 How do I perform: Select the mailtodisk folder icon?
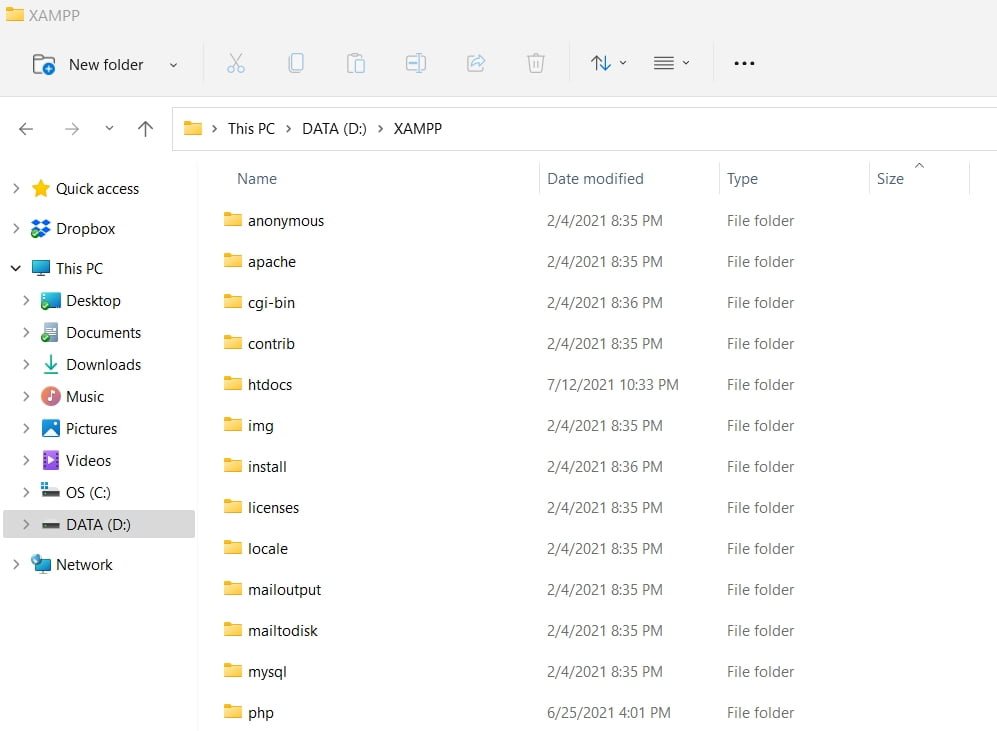point(233,630)
